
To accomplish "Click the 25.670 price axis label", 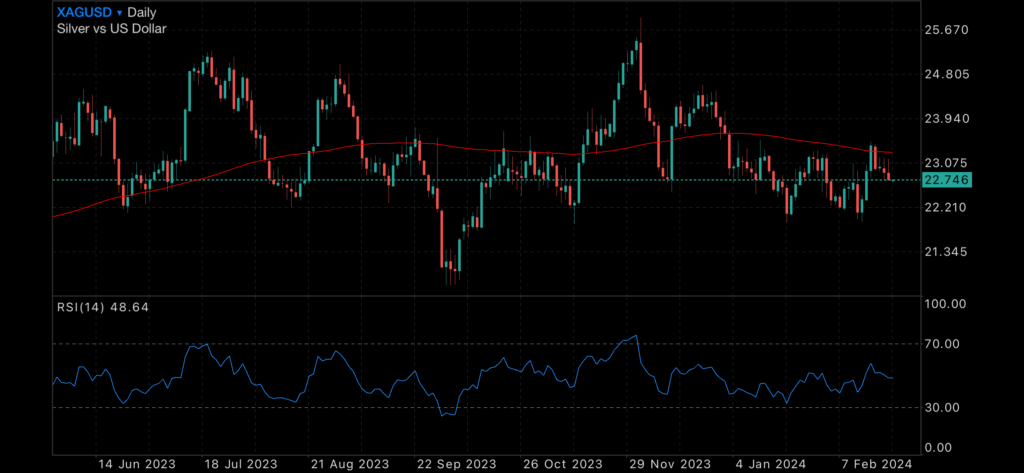I will pyautogui.click(x=947, y=30).
